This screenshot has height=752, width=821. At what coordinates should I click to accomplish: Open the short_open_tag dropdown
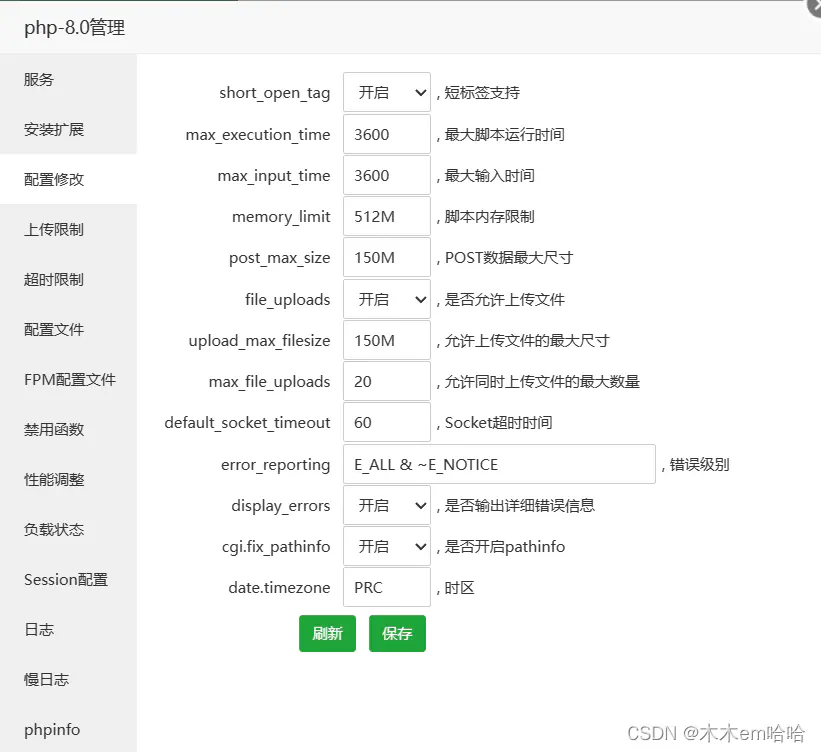coord(387,92)
